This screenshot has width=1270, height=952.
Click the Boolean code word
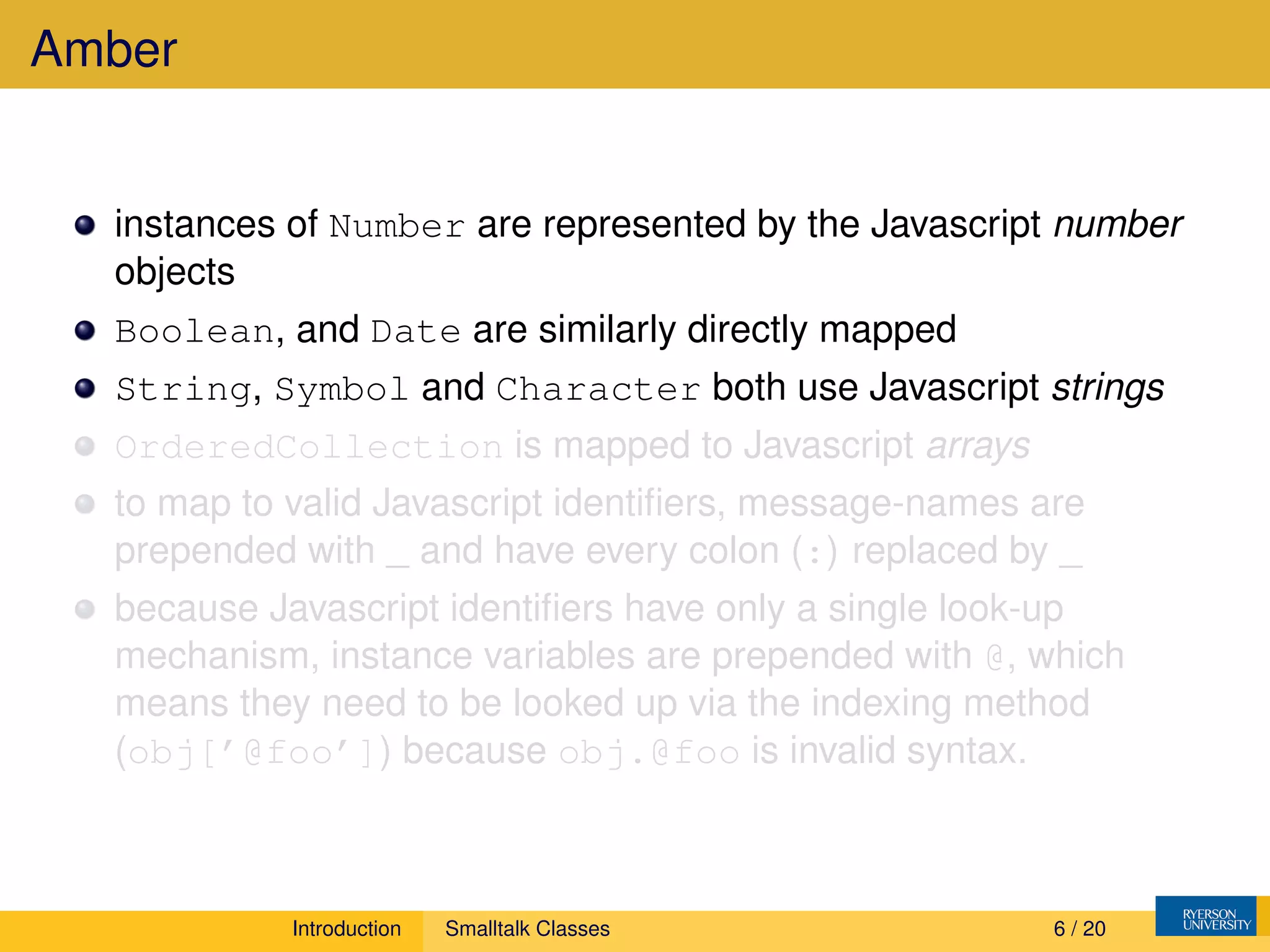(195, 331)
